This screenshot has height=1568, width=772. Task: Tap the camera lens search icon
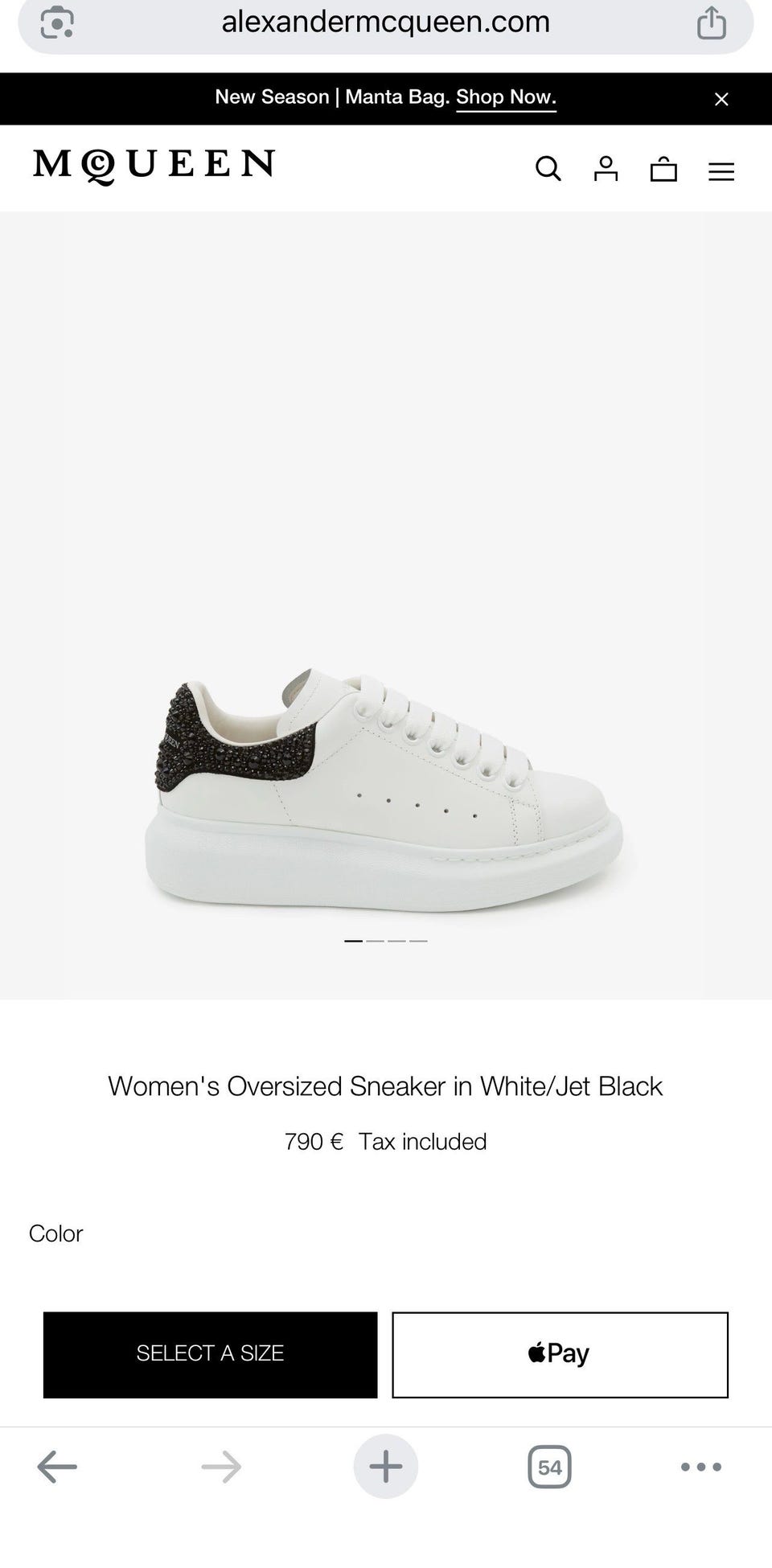coord(57,22)
